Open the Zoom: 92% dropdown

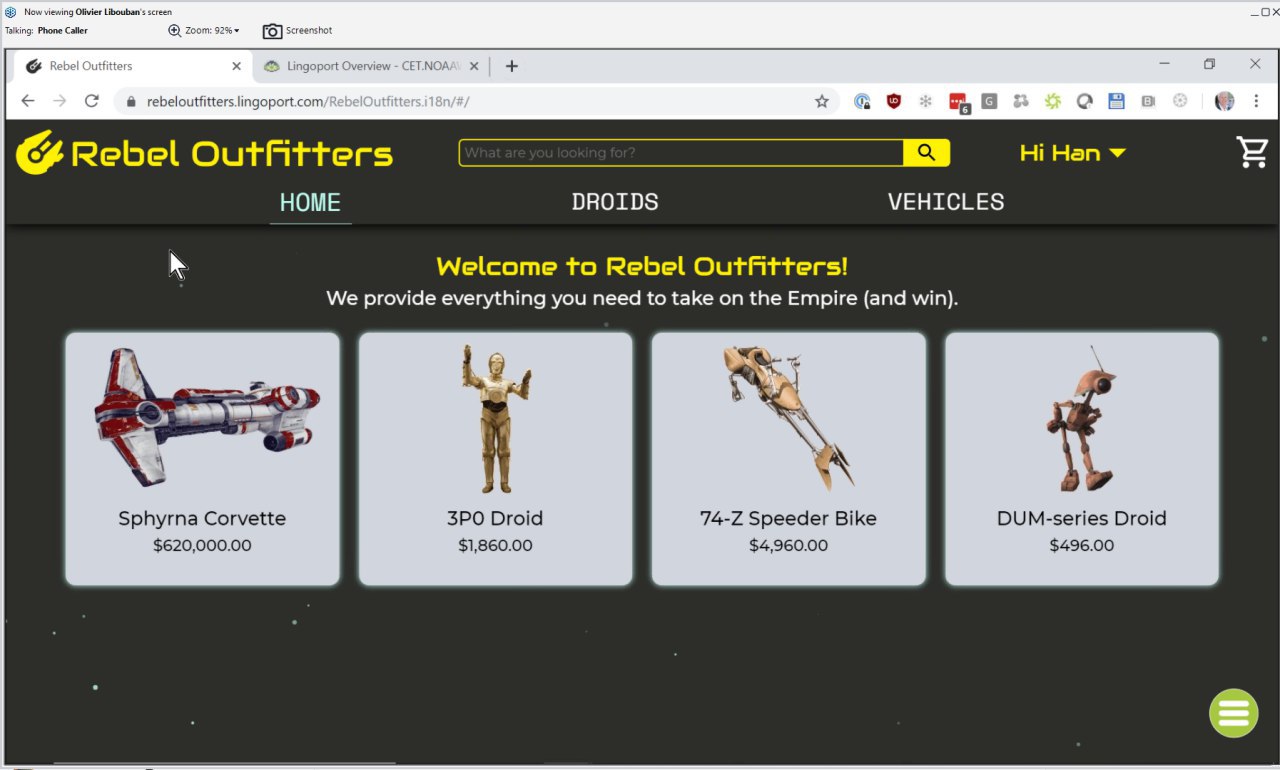[x=212, y=31]
